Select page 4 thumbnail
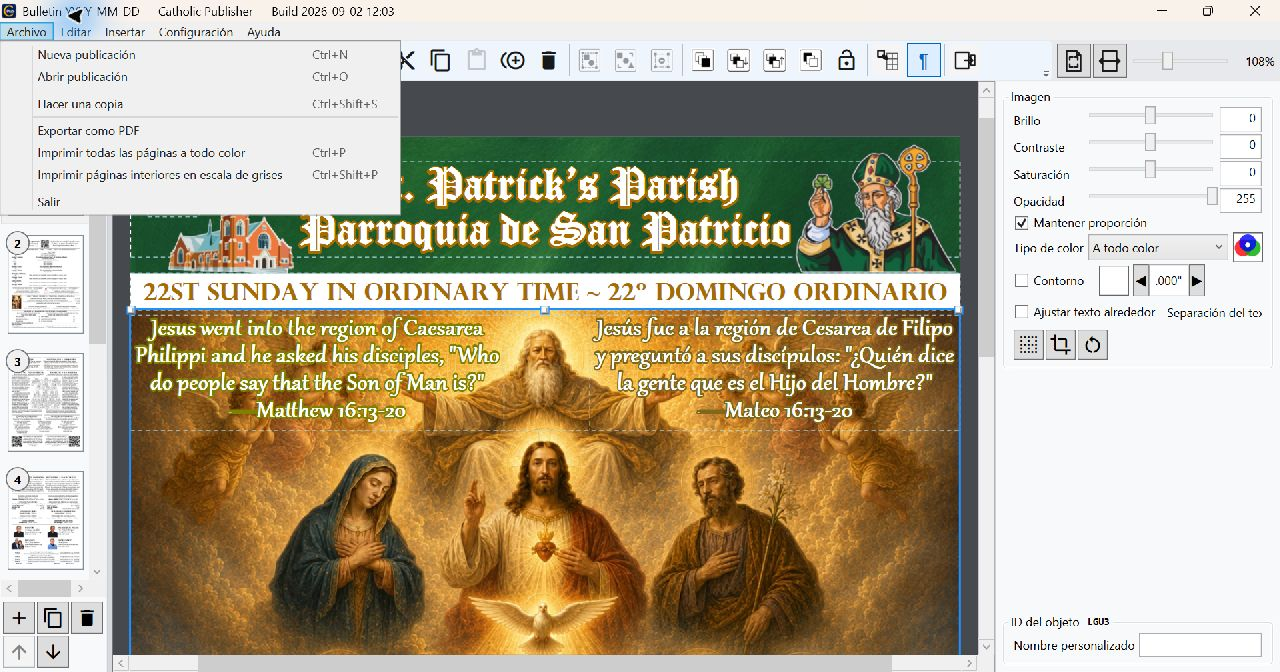The width and height of the screenshot is (1280, 672). 46,519
